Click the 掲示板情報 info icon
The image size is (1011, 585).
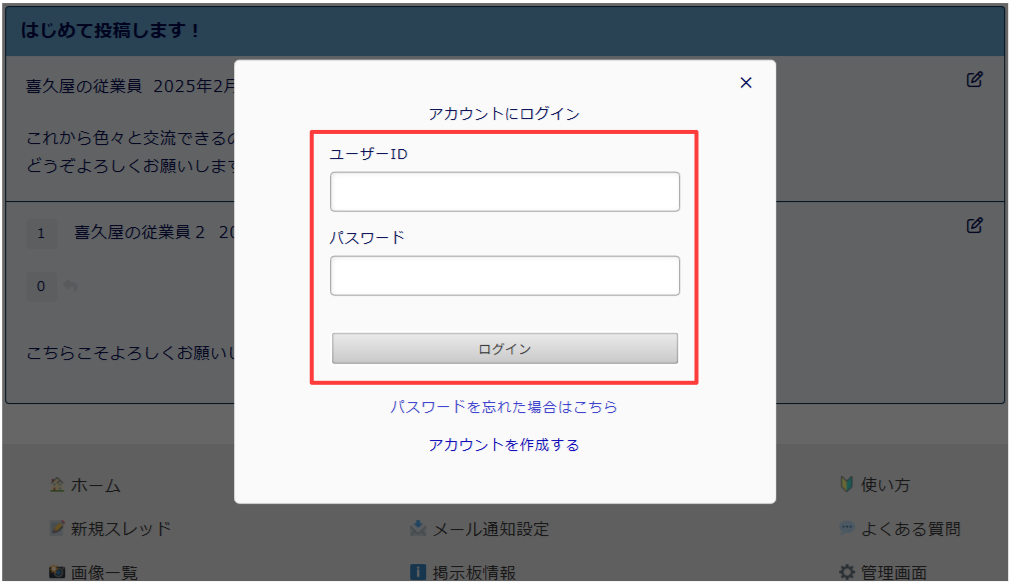point(418,572)
